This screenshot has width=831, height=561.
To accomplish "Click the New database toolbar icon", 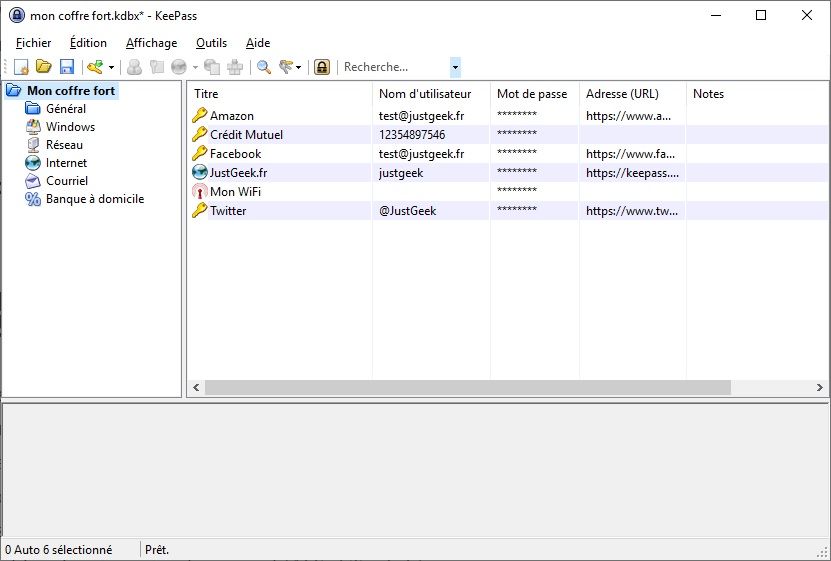I will (x=21, y=67).
